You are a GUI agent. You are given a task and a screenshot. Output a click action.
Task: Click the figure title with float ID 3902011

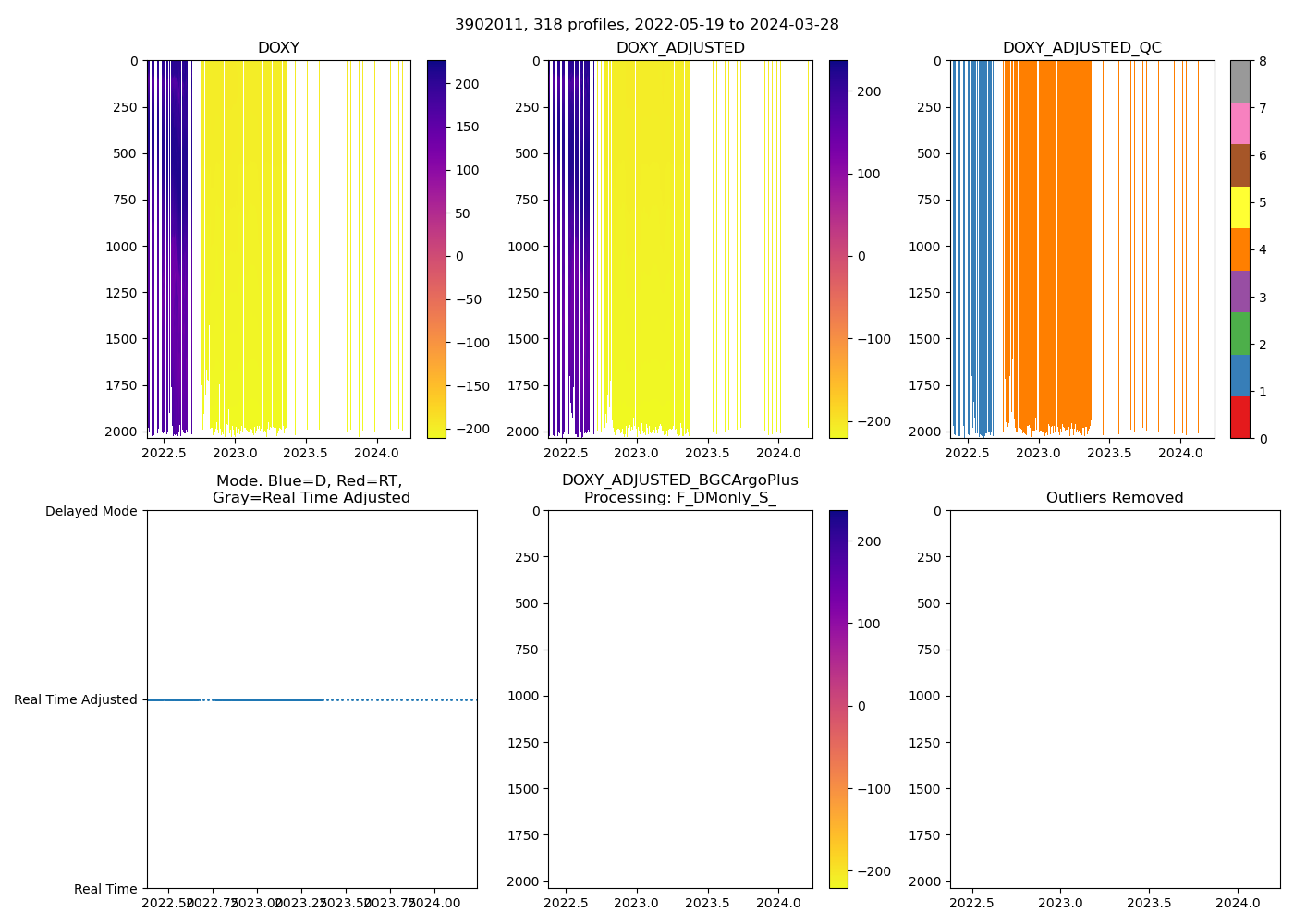(646, 25)
